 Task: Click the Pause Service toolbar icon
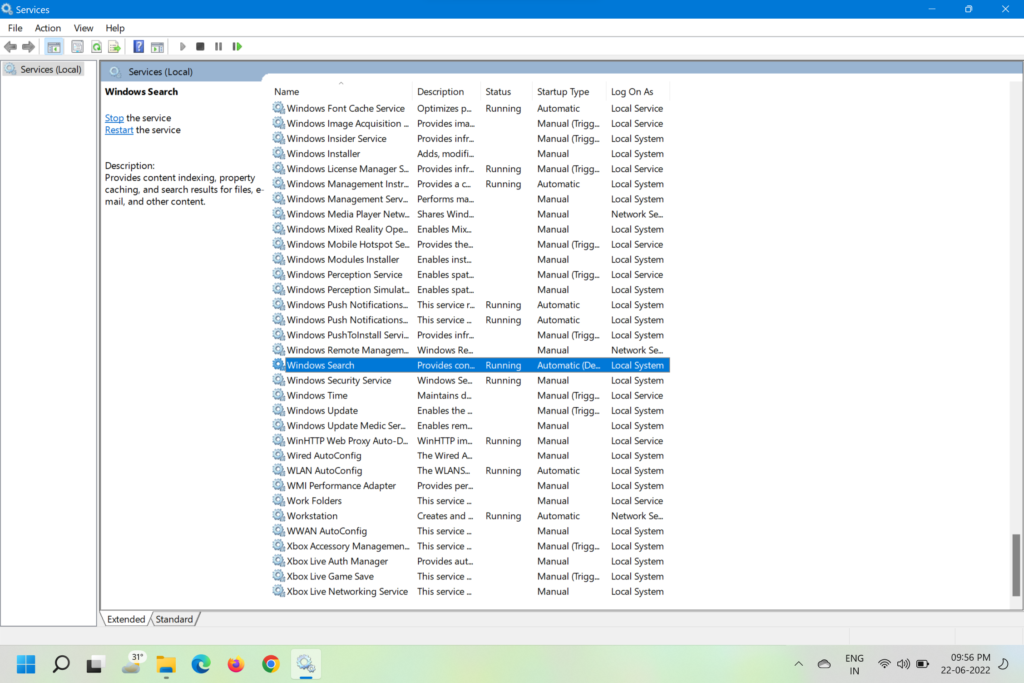(x=218, y=47)
